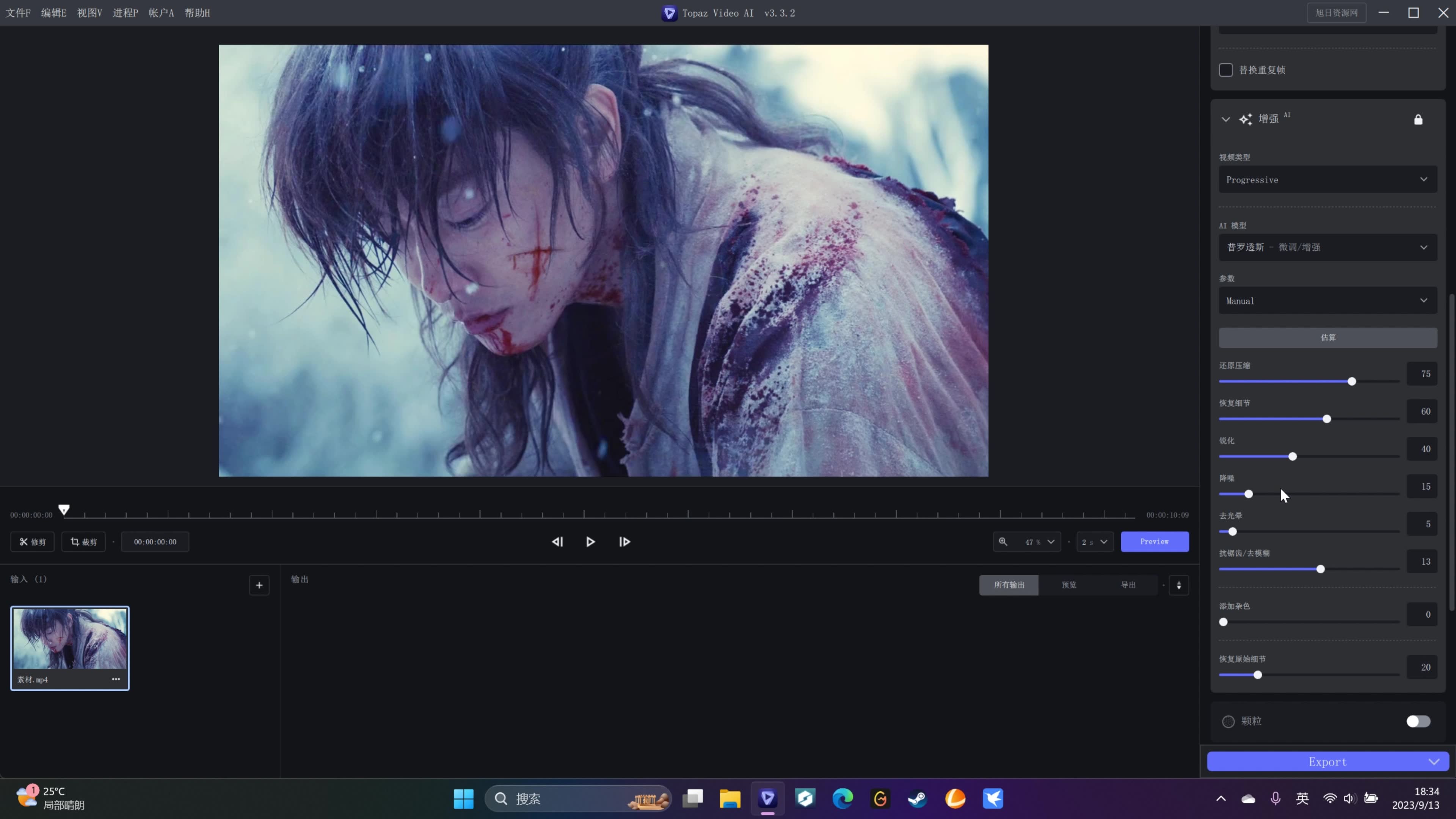Open the 视频类型 Progressive dropdown
Screen dimensions: 1456x819
1328,180
